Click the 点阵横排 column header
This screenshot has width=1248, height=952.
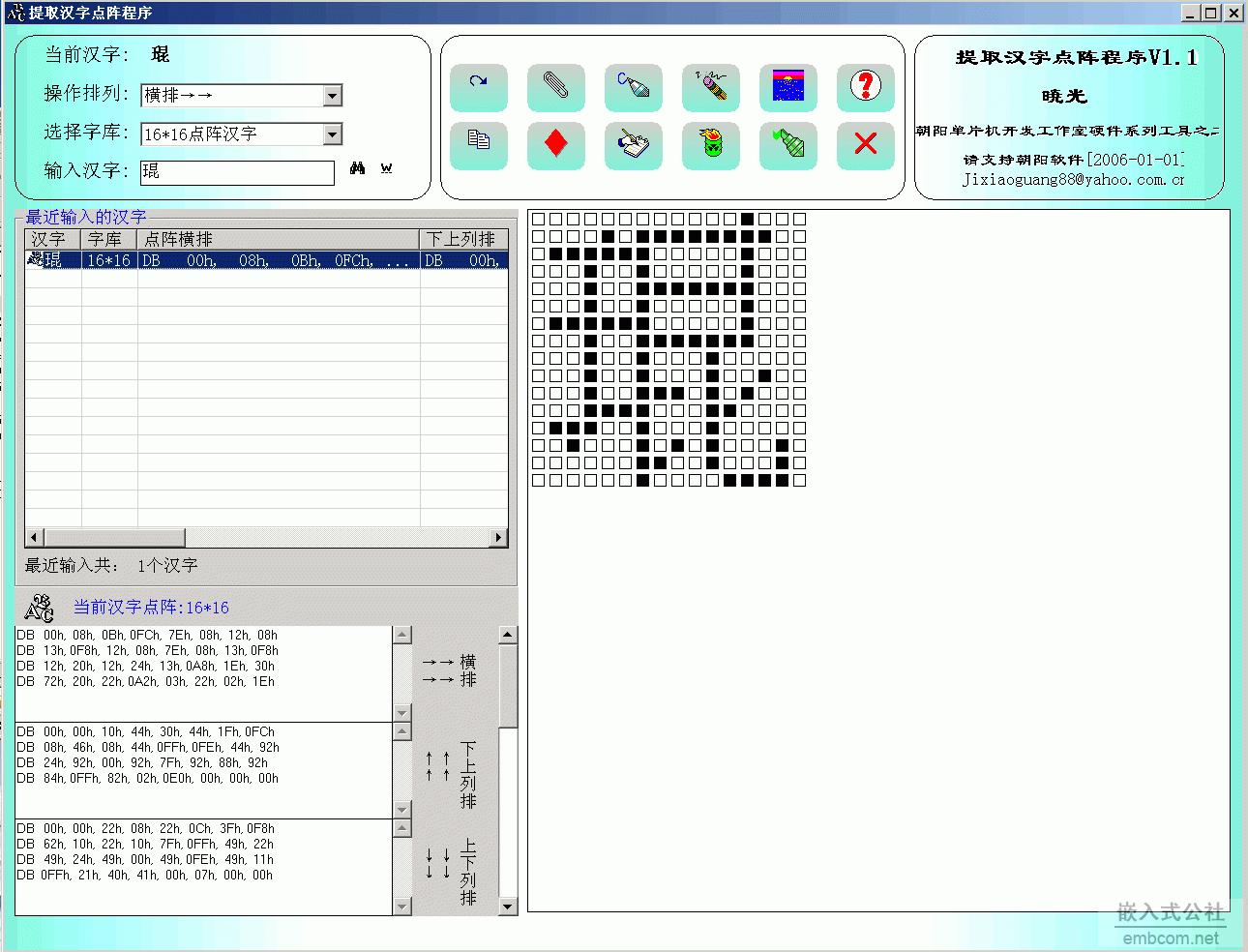tap(279, 239)
